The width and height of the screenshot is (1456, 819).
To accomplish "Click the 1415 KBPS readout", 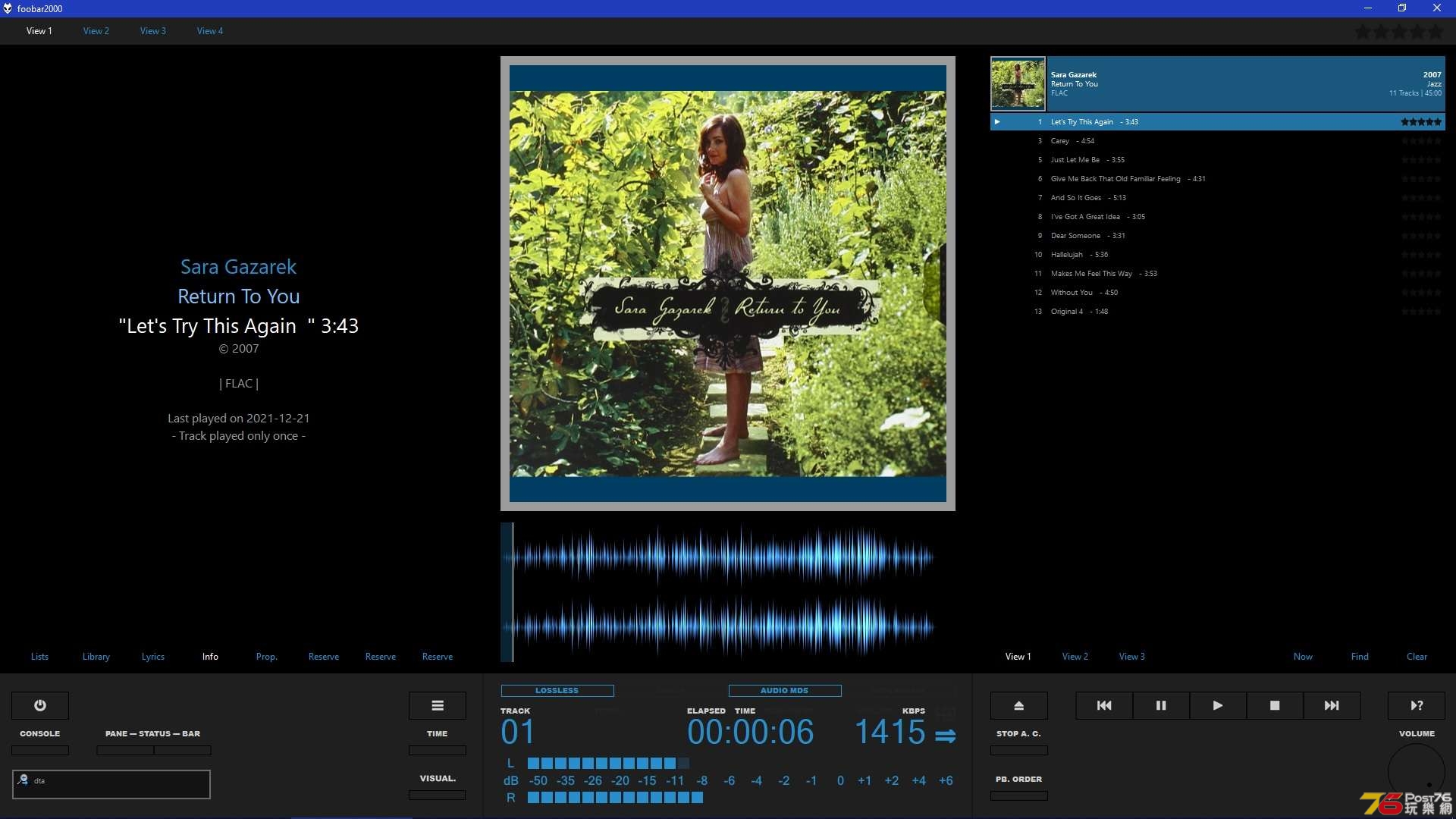I will (x=890, y=733).
